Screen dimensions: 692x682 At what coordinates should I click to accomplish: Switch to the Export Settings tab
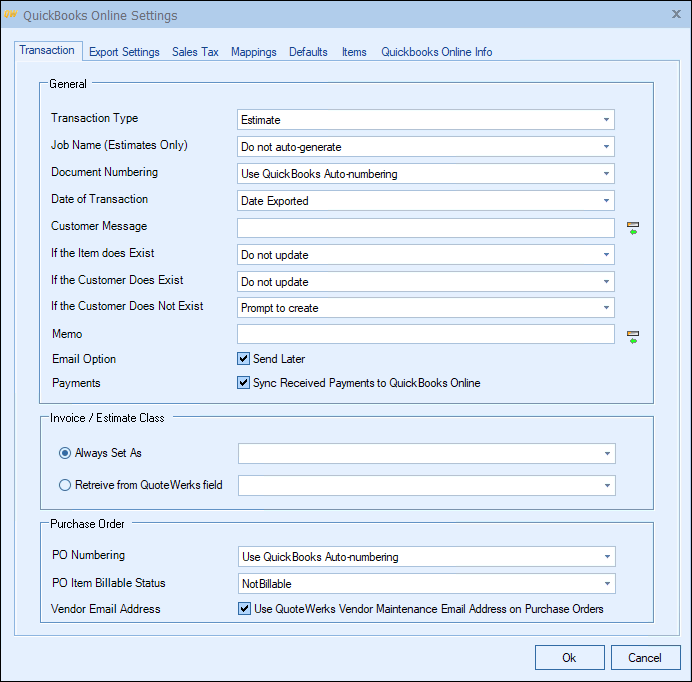pos(124,52)
